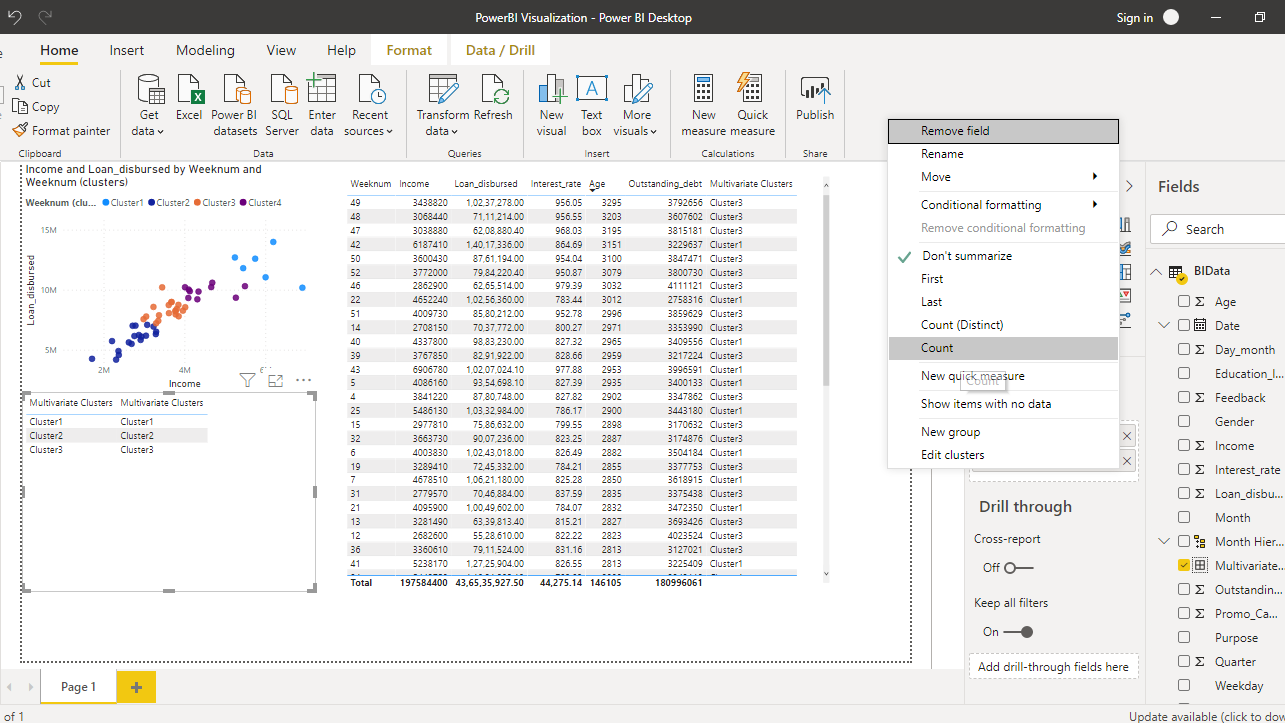
Task: Select Page 1 tab
Action: [x=79, y=687]
